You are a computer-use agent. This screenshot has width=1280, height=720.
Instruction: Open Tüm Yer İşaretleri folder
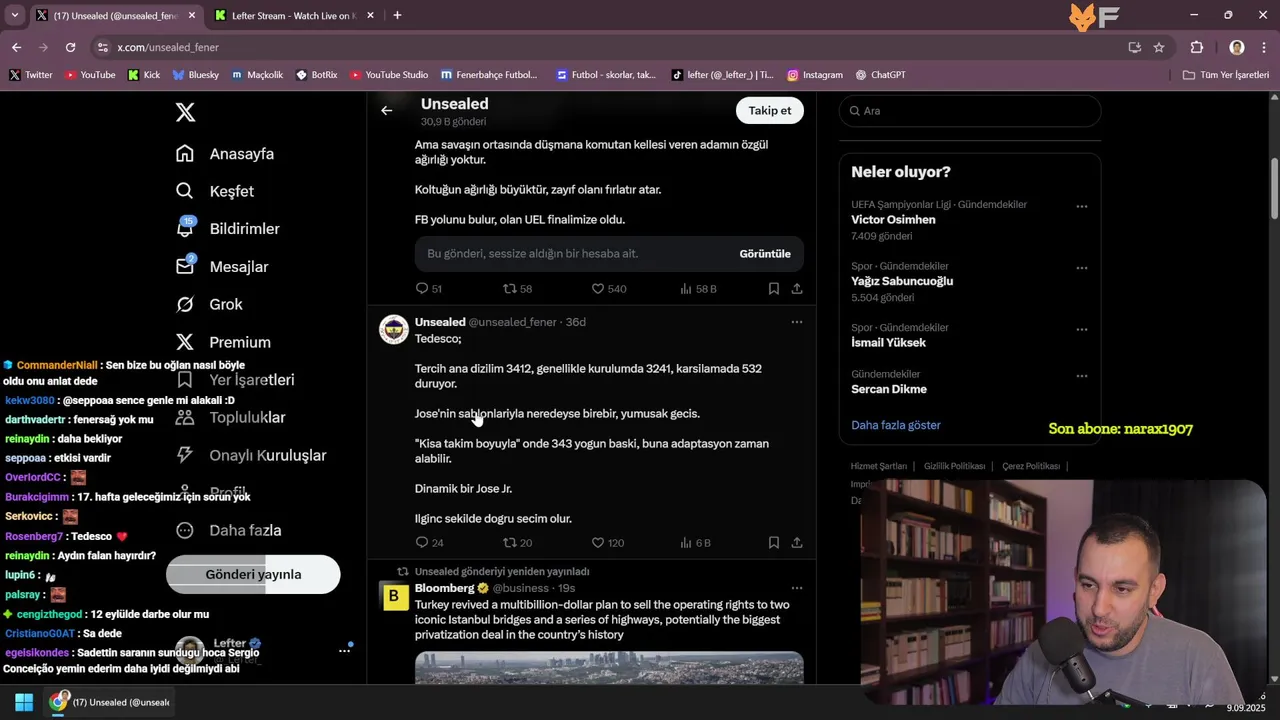click(1225, 75)
